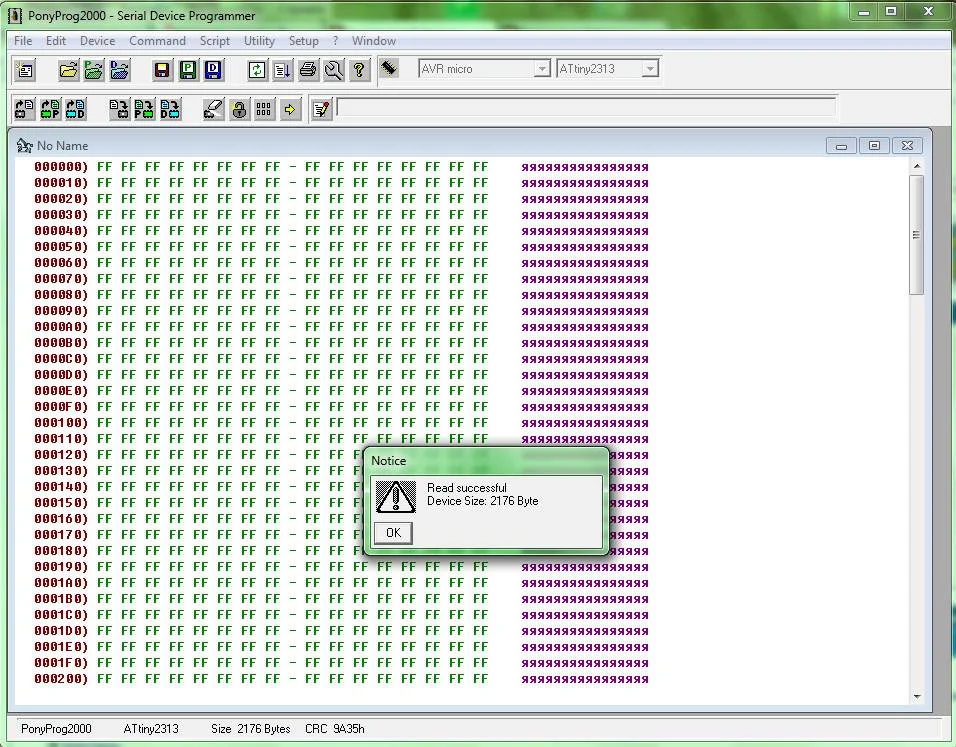The width and height of the screenshot is (956, 747).
Task: Click the PonyProg2000 title bar app icon
Action: (15, 16)
